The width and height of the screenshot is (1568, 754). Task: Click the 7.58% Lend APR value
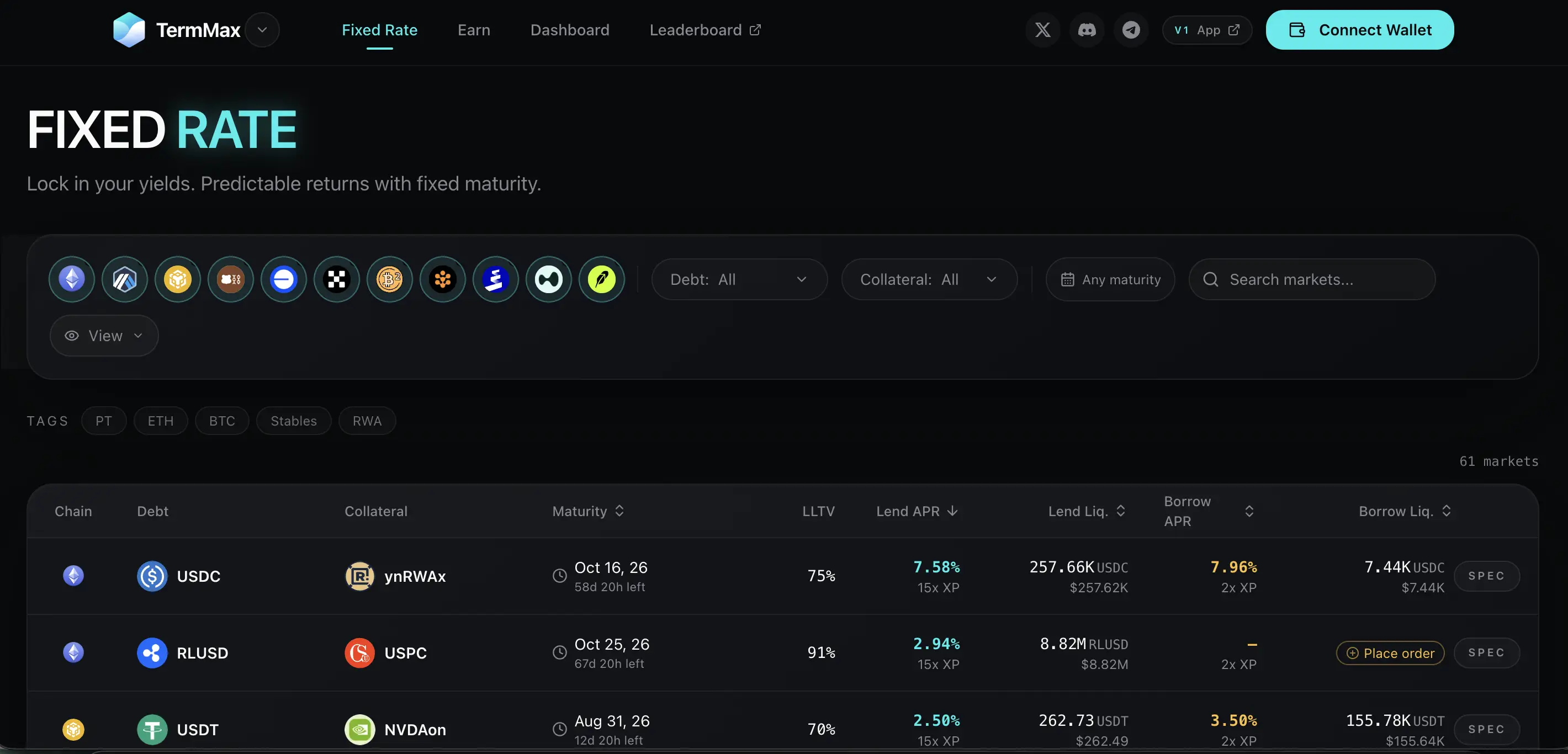tap(936, 567)
